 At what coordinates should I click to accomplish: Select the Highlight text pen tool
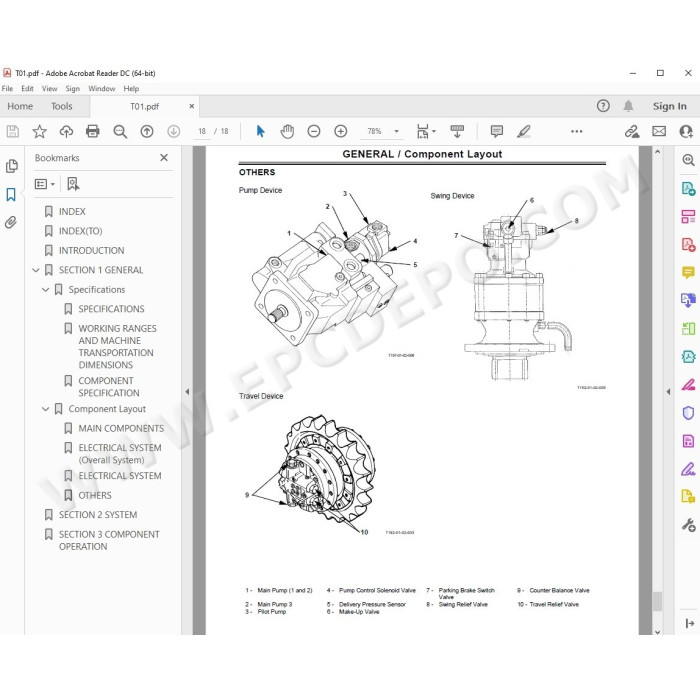524,131
